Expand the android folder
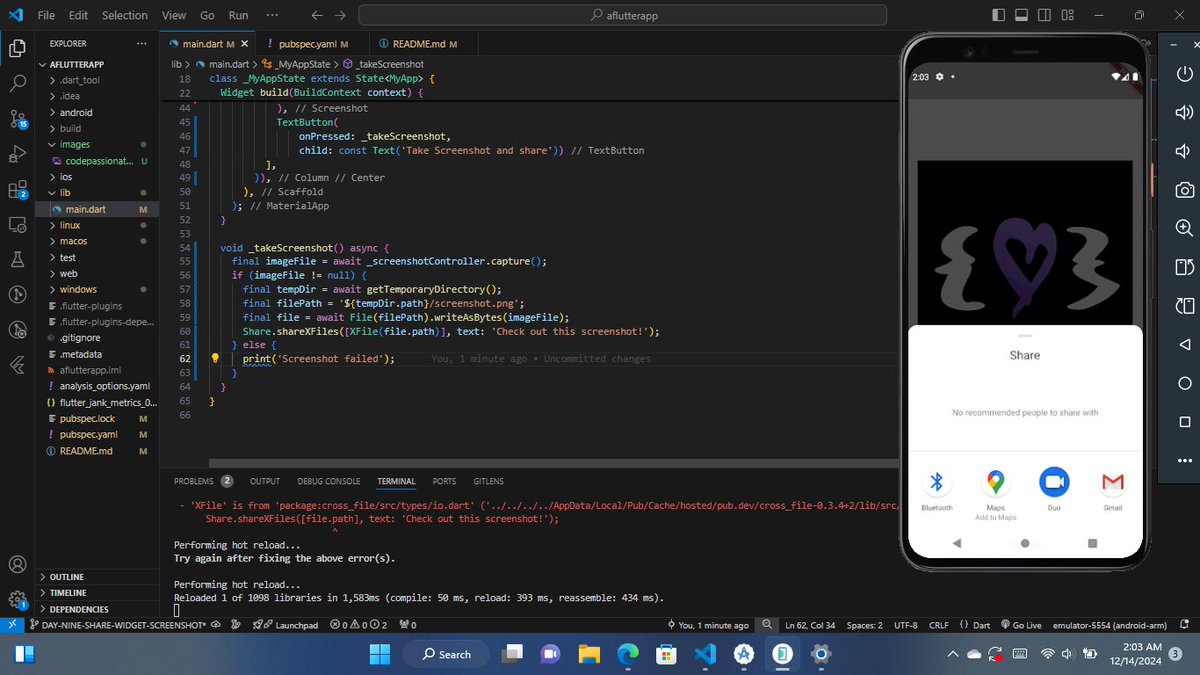 point(75,112)
